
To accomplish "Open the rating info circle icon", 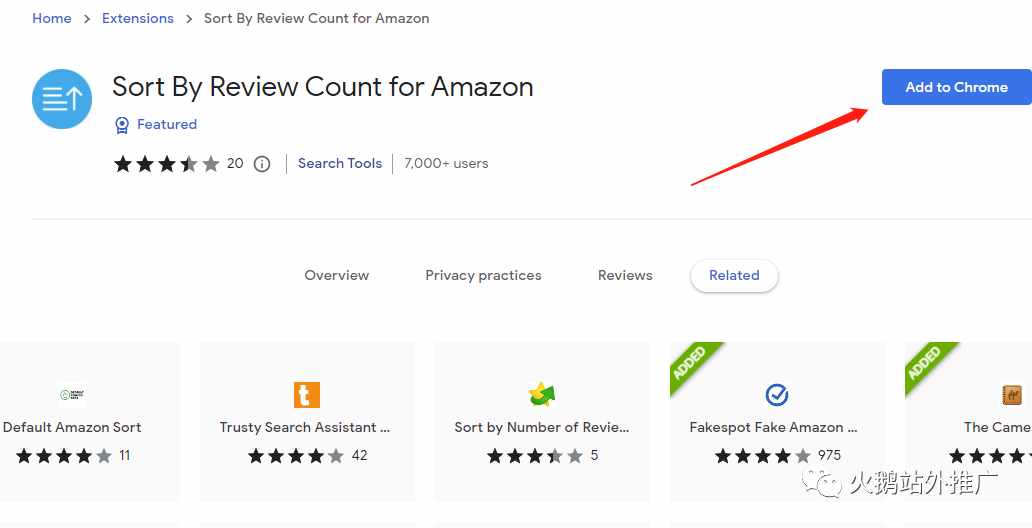I will [262, 164].
